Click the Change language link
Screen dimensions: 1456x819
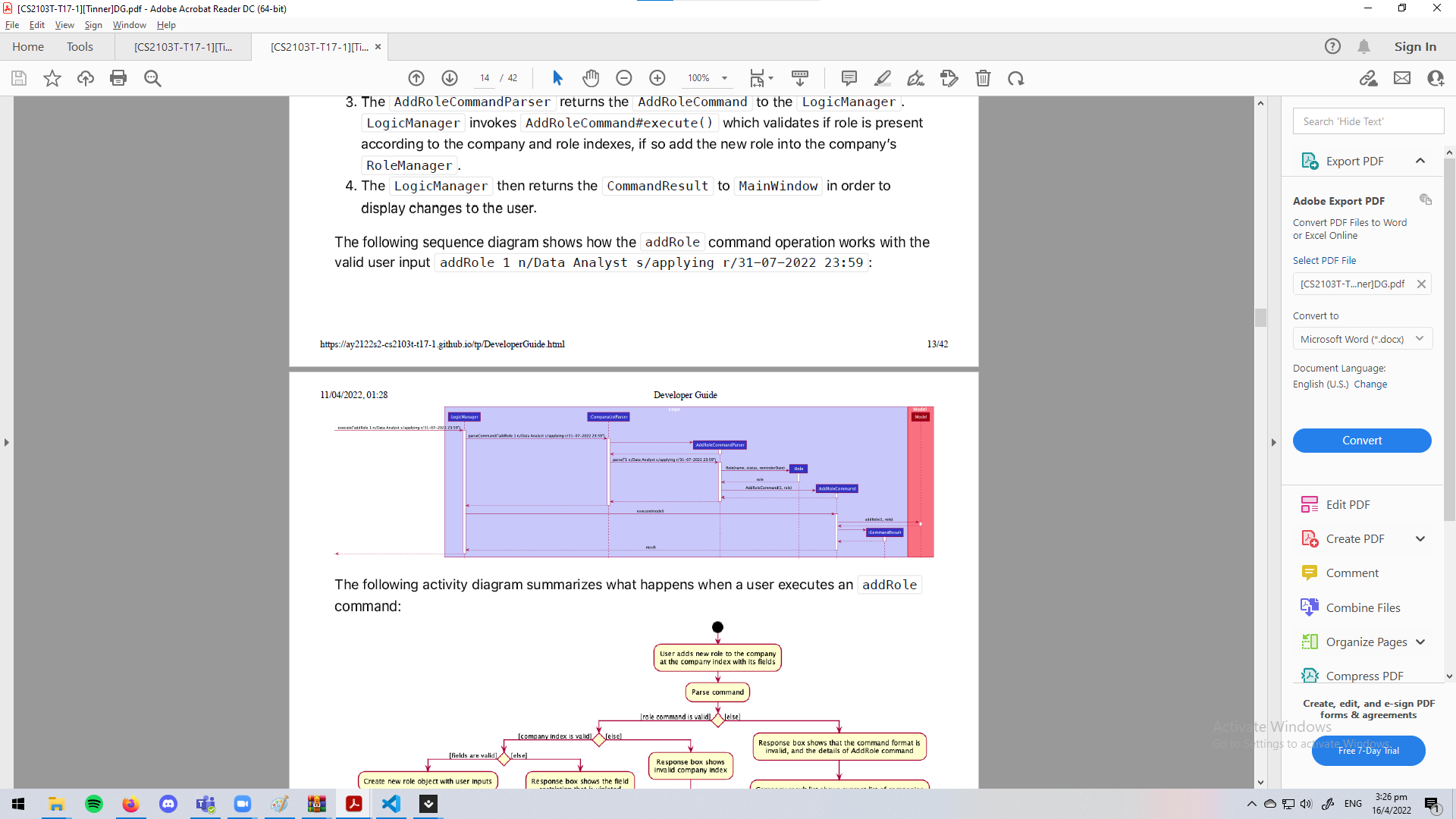[x=1370, y=384]
